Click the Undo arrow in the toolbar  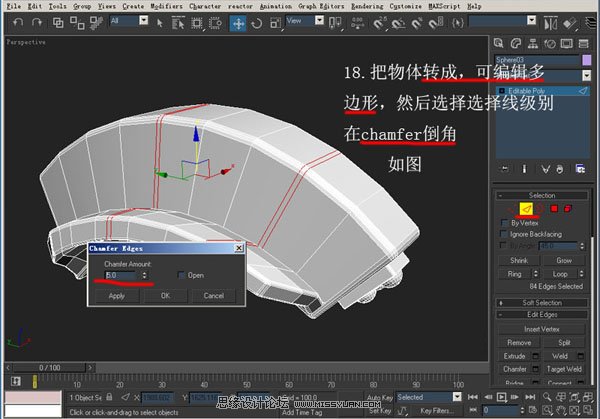(x=18, y=23)
